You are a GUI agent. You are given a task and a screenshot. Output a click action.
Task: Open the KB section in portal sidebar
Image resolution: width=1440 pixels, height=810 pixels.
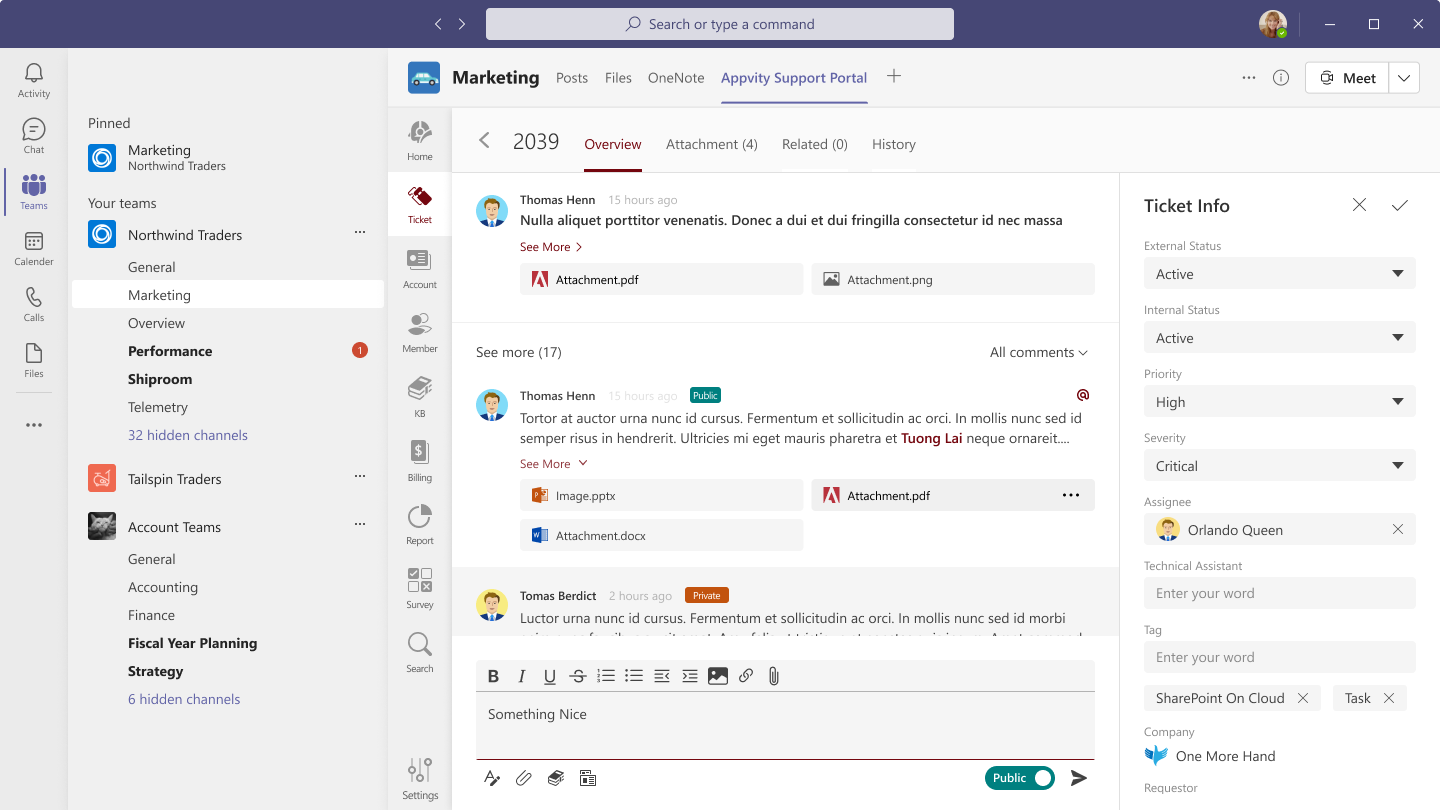coord(420,396)
